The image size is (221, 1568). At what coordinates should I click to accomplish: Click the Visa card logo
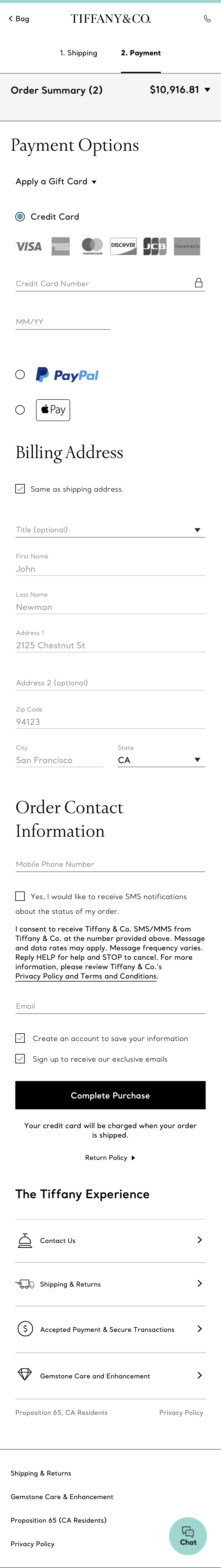(29, 247)
